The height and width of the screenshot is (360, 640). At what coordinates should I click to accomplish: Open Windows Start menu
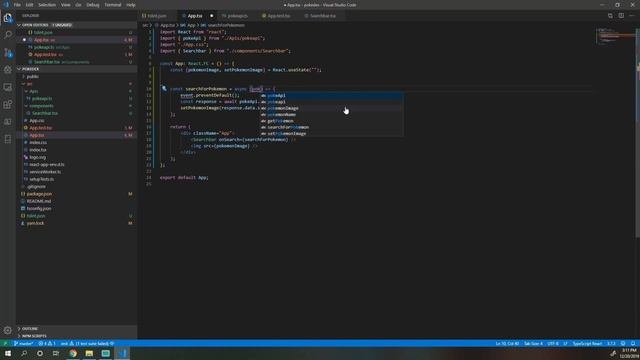tap(8, 353)
